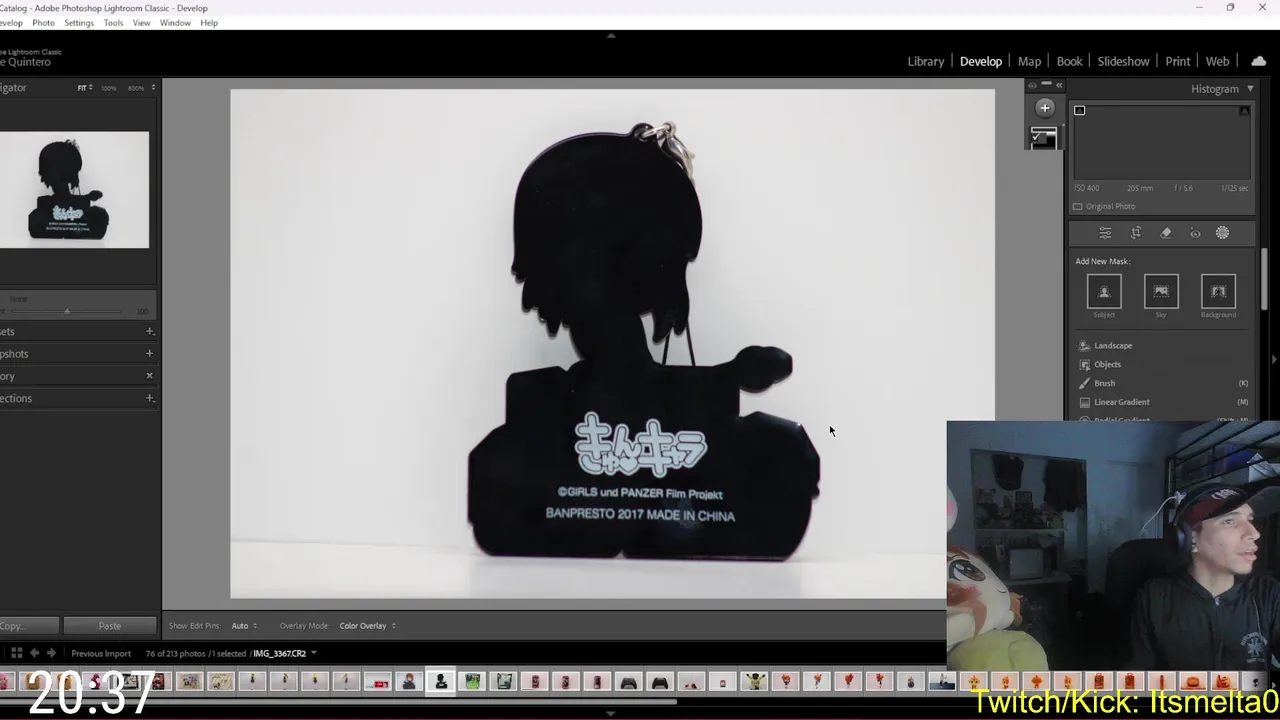This screenshot has height=720, width=1280.
Task: Choose the Brush mask option
Action: coord(1104,383)
